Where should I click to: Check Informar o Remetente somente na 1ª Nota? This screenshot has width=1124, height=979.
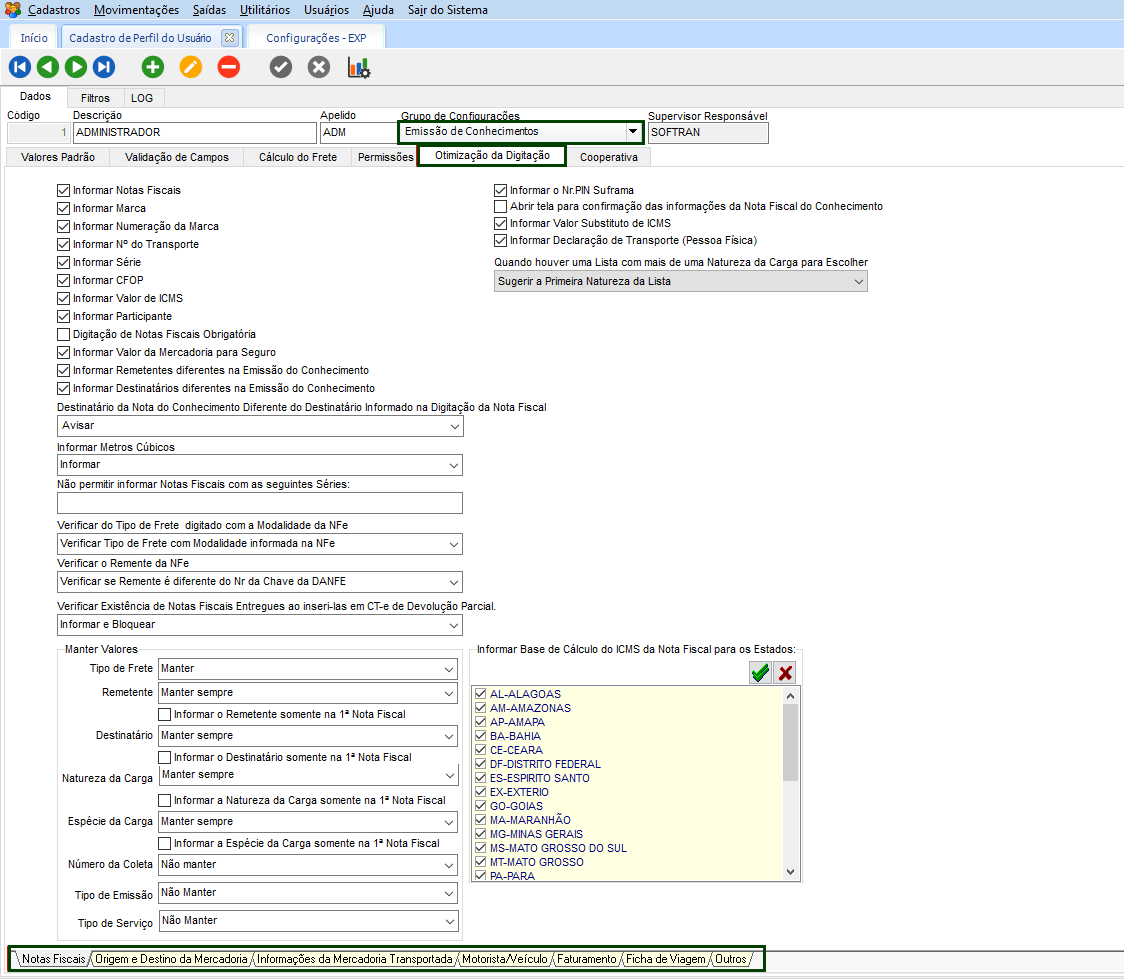[165, 715]
